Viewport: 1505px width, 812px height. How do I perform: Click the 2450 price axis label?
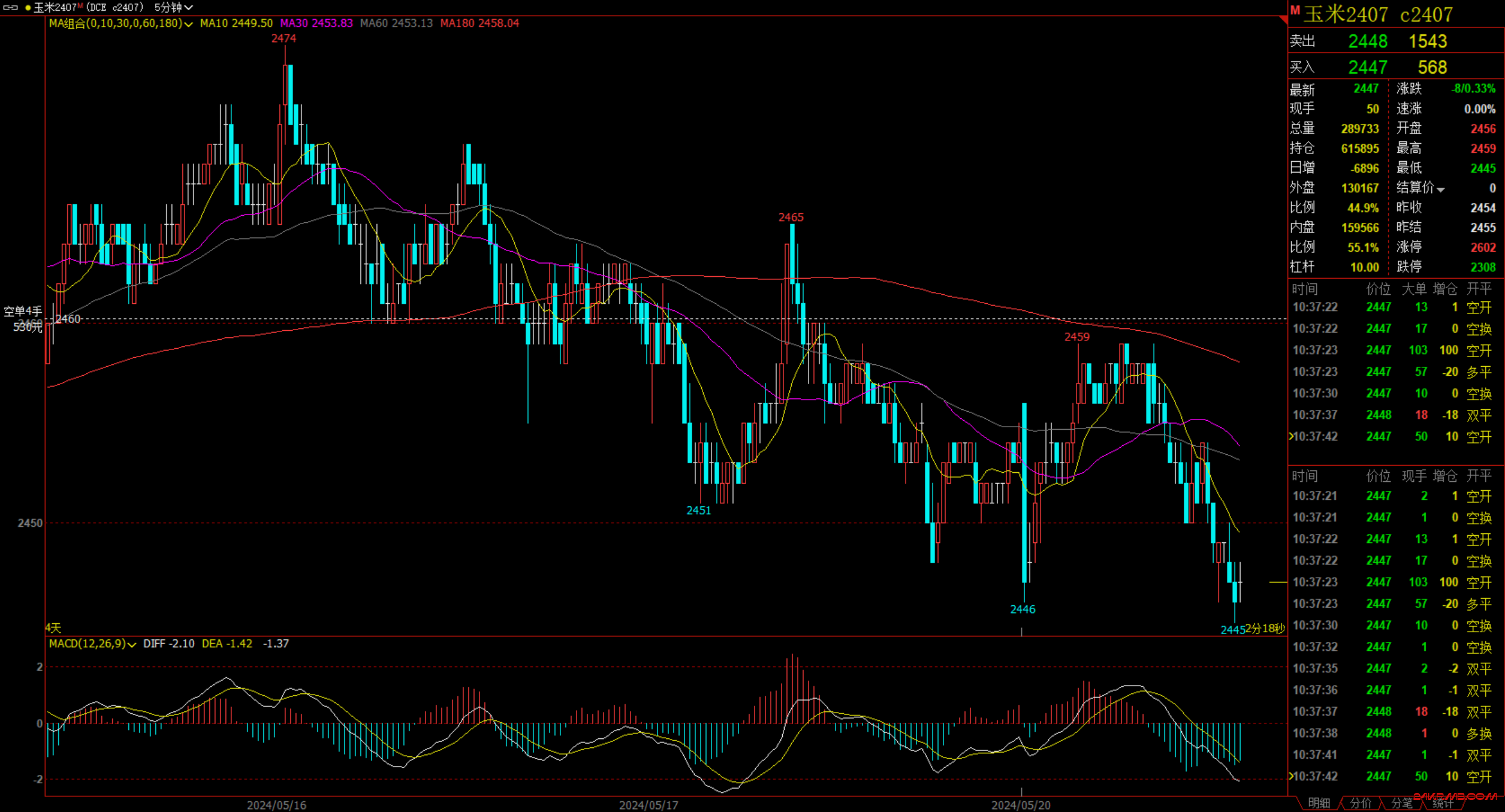pyautogui.click(x=30, y=523)
